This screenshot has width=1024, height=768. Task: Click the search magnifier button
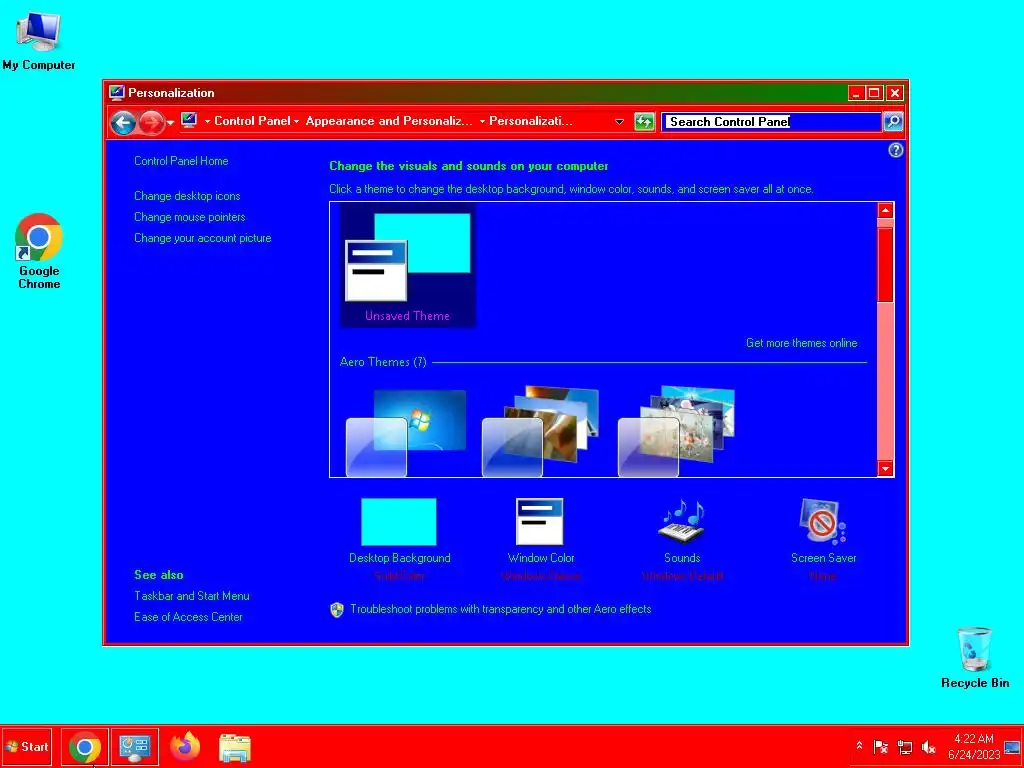point(892,122)
